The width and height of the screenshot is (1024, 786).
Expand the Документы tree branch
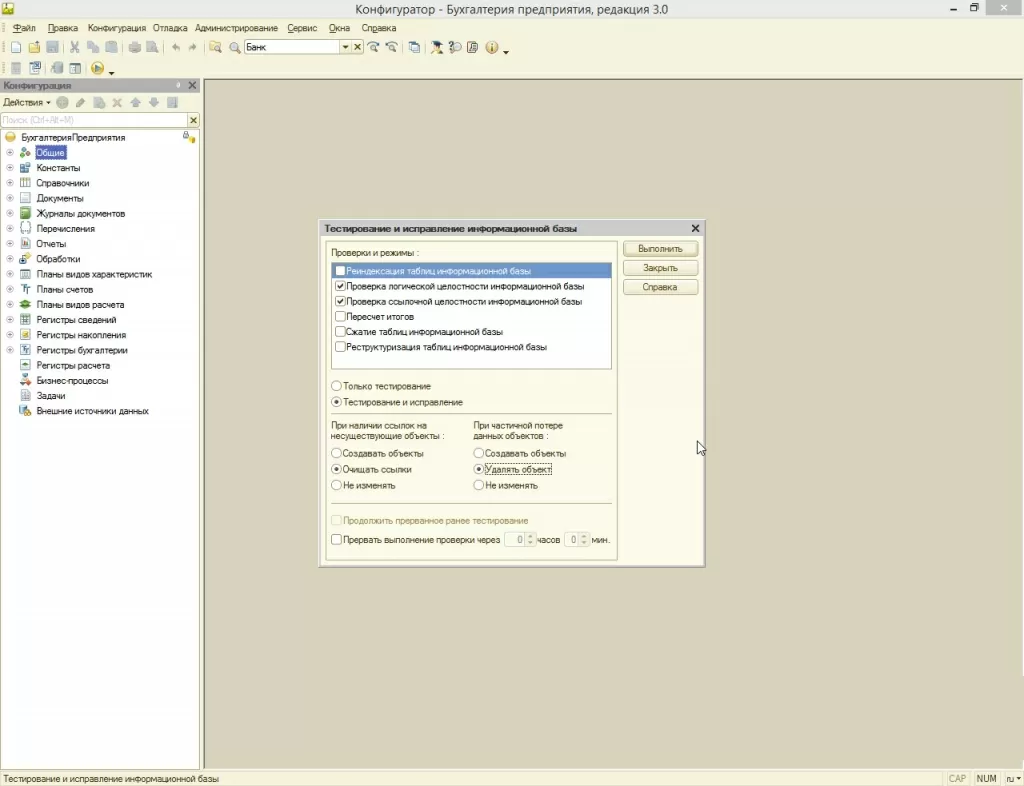[10, 198]
